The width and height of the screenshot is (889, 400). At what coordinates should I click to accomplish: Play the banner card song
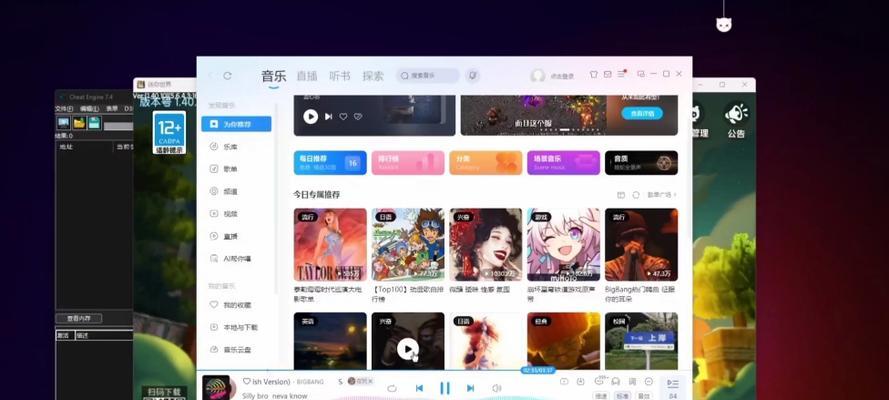pyautogui.click(x=310, y=117)
